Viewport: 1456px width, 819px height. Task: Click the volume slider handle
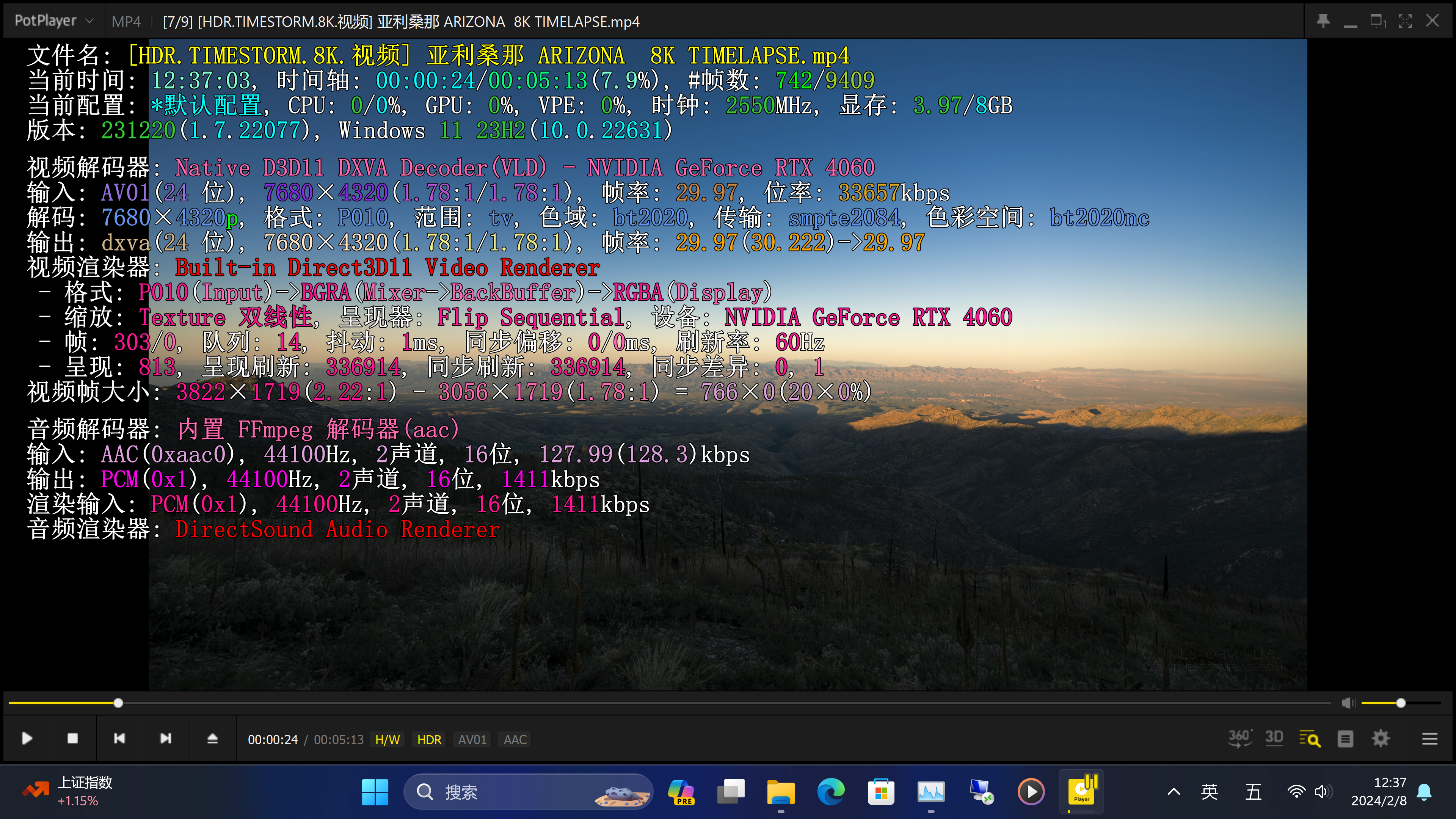click(1401, 703)
